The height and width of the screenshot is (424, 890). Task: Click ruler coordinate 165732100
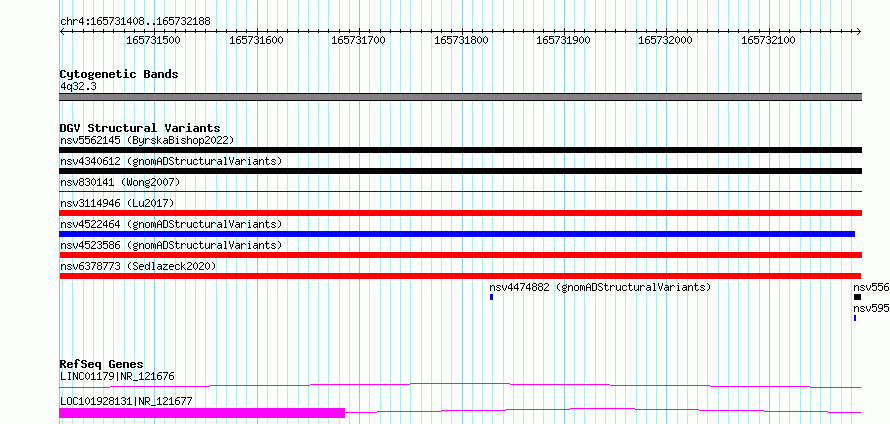(x=768, y=40)
